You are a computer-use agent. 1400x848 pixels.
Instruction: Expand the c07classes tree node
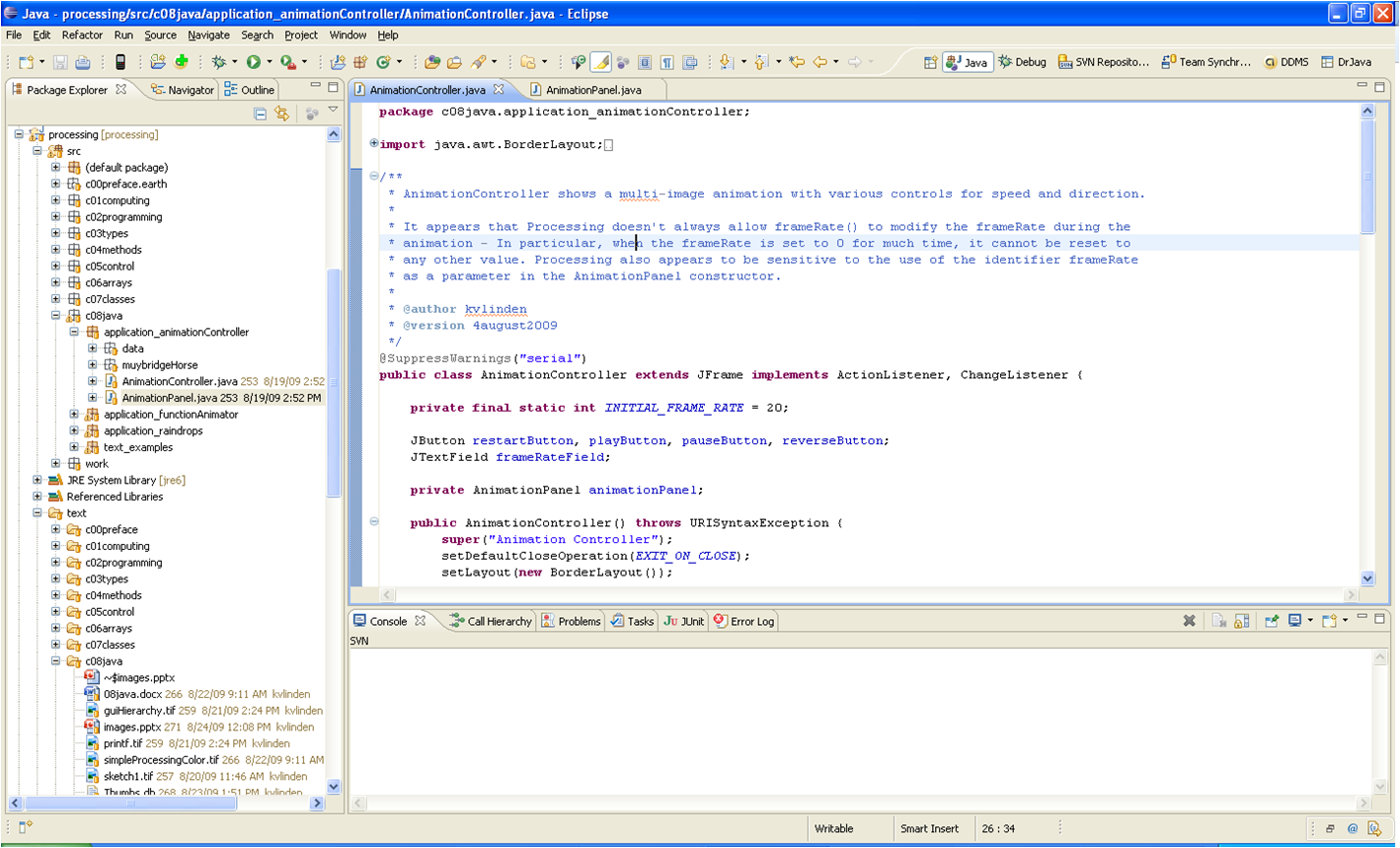56,299
